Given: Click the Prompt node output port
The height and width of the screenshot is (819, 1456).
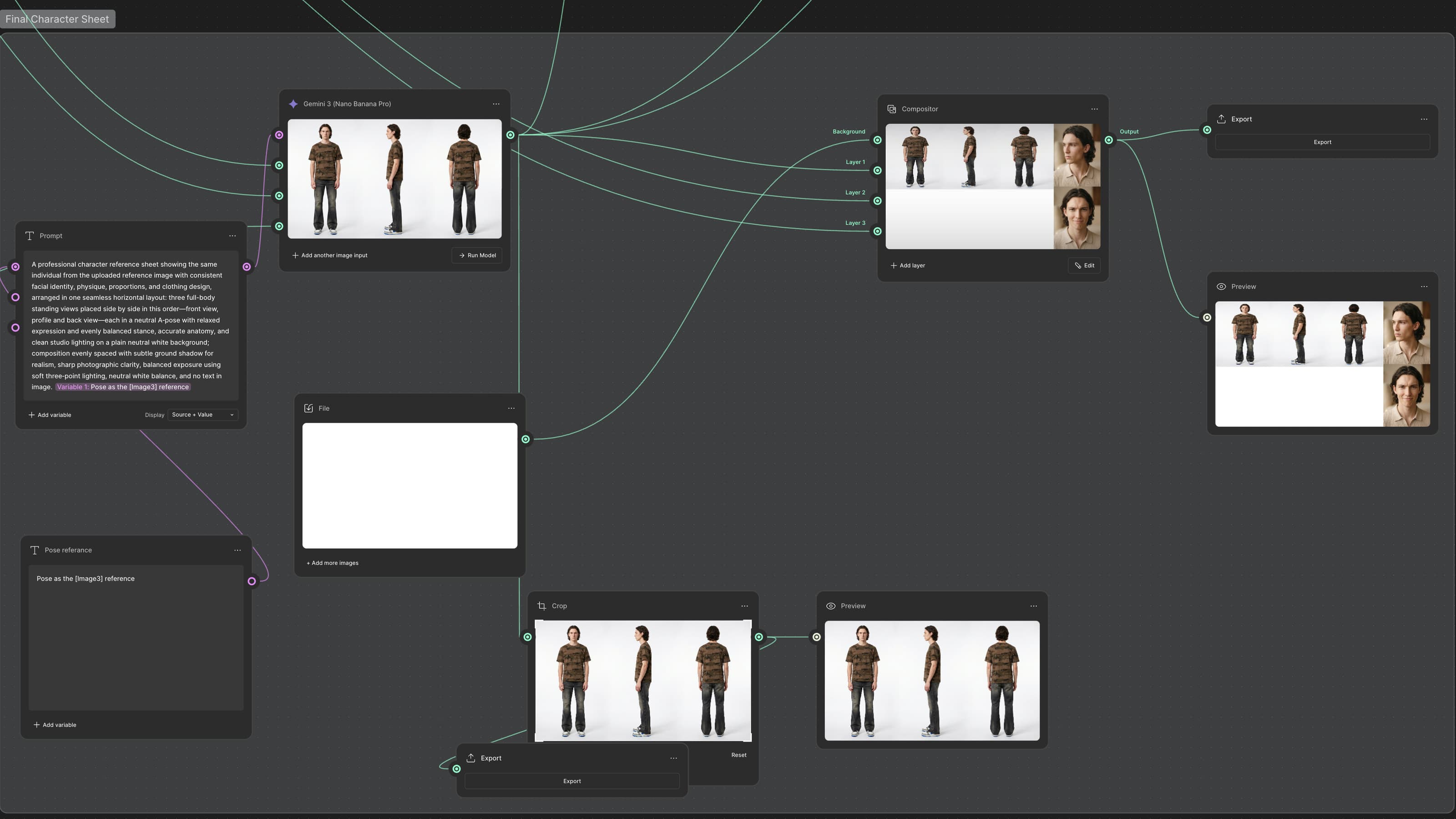Looking at the screenshot, I should point(247,267).
